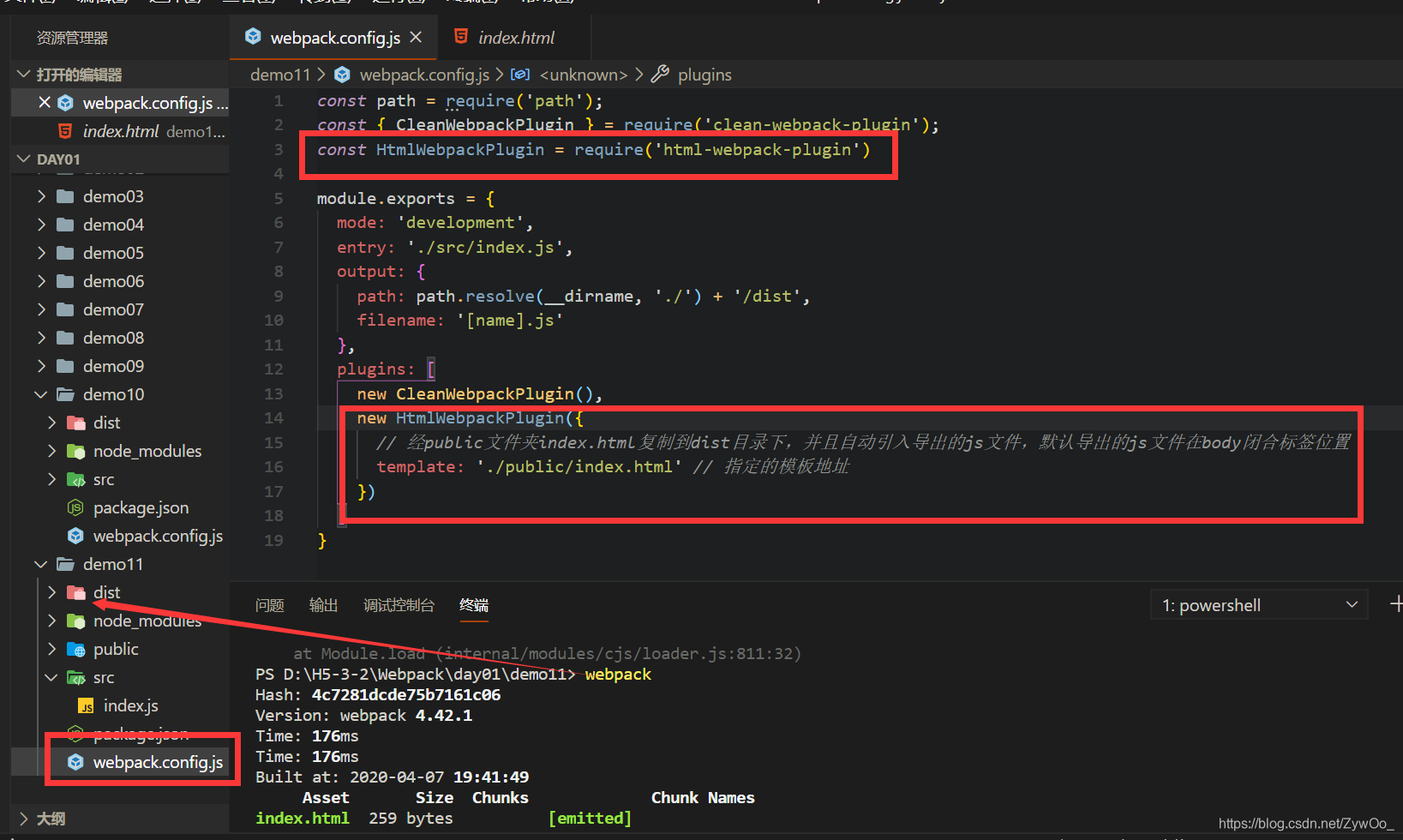Click the webpack icon on the webpack.config.js tab
The width and height of the screenshot is (1403, 840).
click(253, 37)
